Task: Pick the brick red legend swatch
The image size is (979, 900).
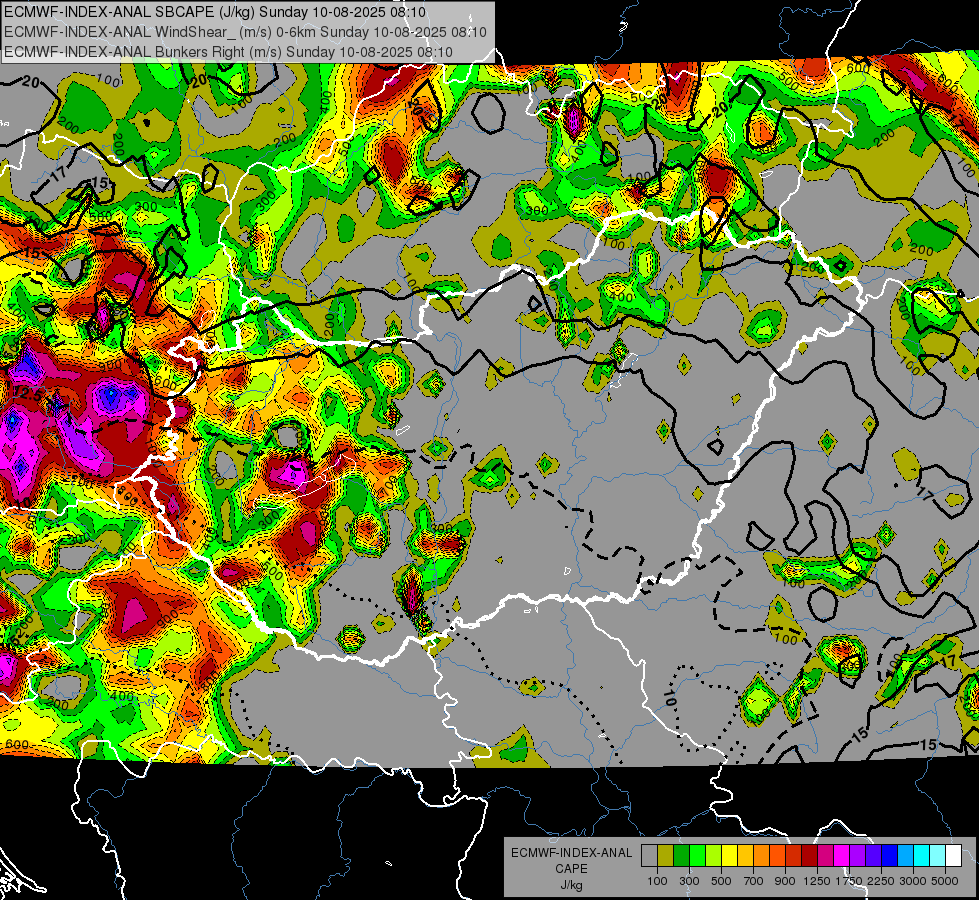Action: click(x=794, y=856)
